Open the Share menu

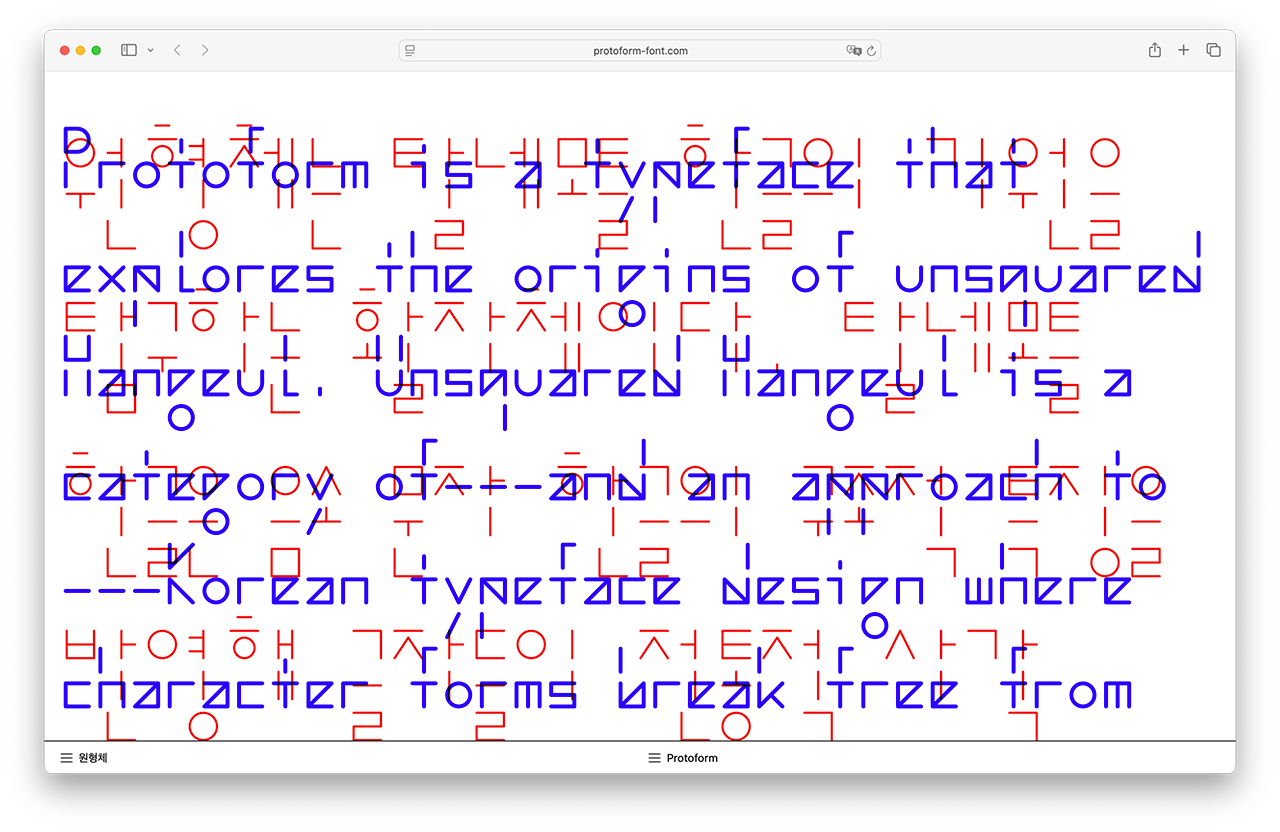coord(1154,50)
